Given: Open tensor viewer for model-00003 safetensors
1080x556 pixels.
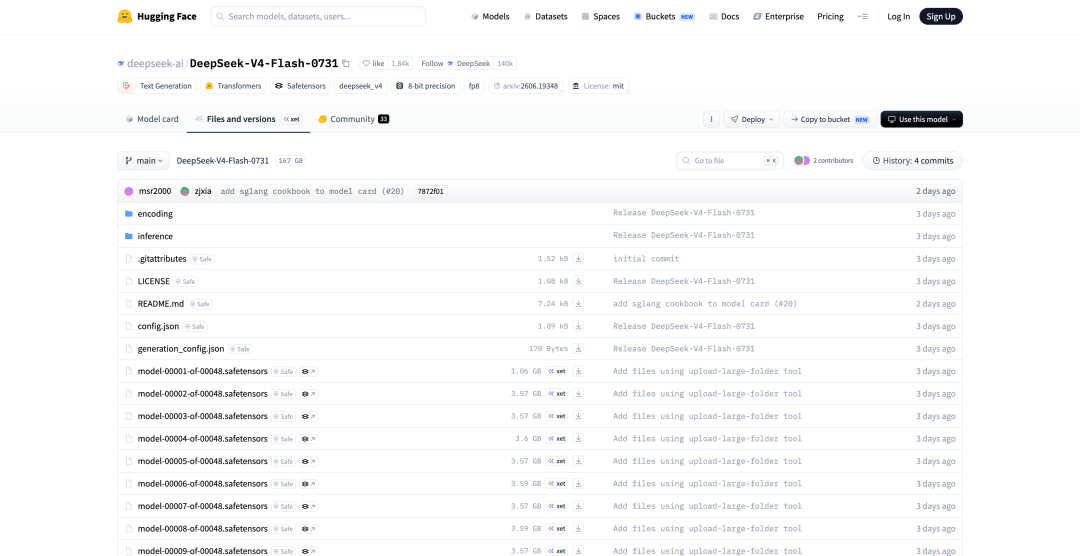Looking at the screenshot, I should [x=309, y=416].
